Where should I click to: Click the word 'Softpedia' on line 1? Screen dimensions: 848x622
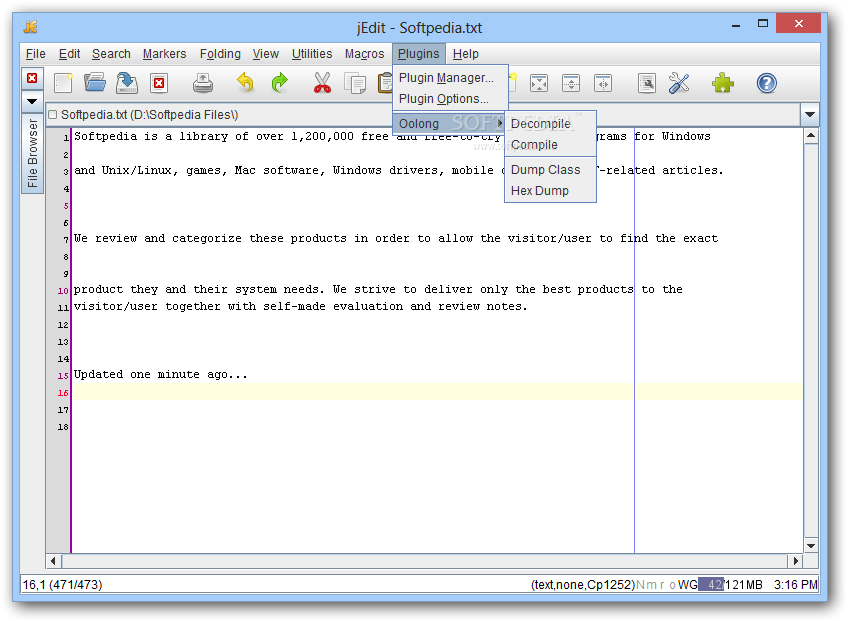tap(105, 136)
